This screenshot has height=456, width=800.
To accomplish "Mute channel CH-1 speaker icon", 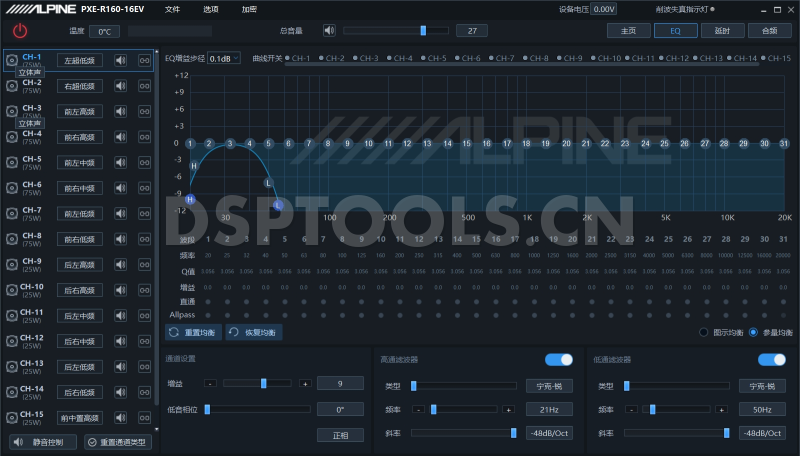I will (x=120, y=61).
